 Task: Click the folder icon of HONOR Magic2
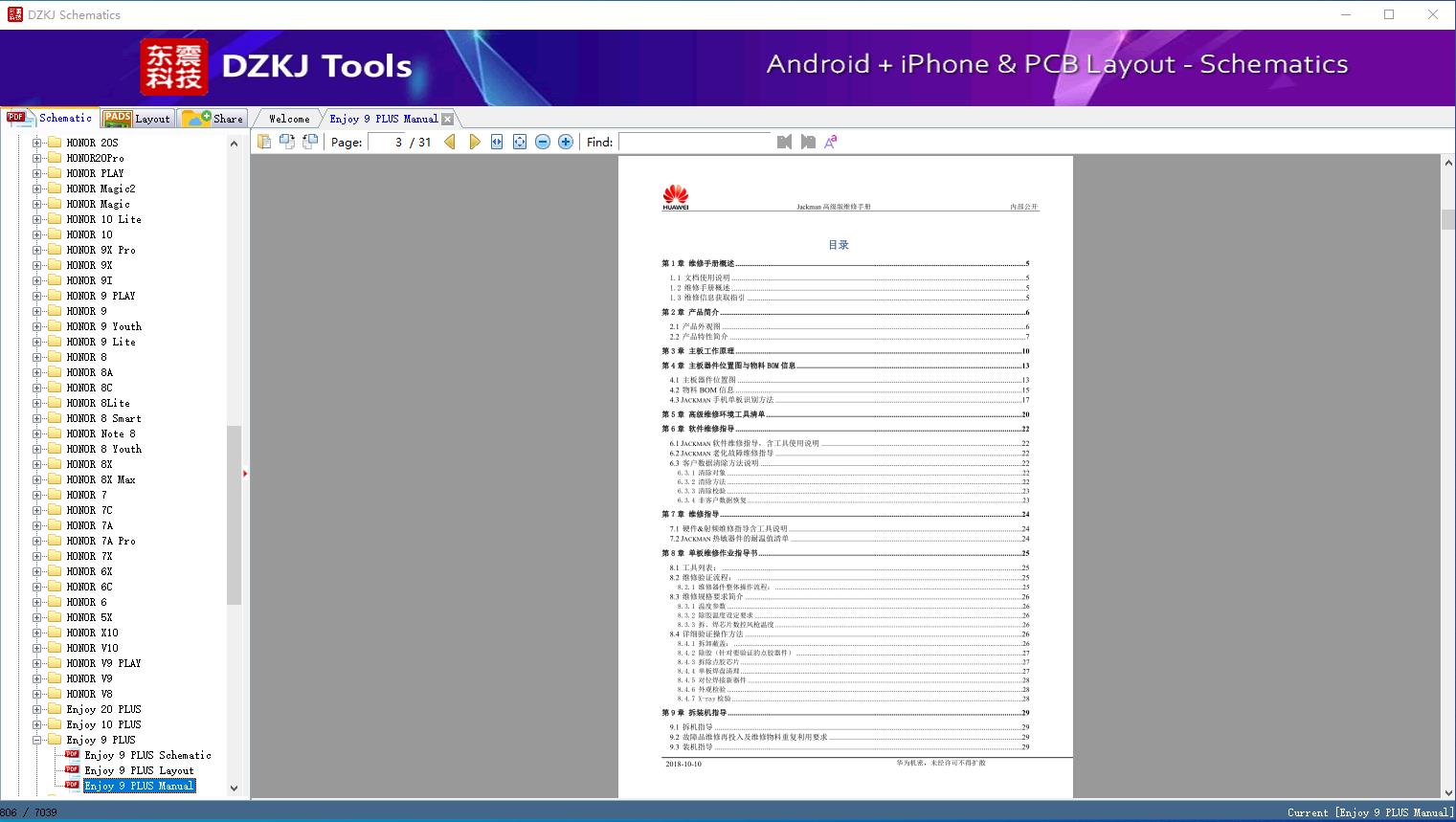tap(55, 189)
